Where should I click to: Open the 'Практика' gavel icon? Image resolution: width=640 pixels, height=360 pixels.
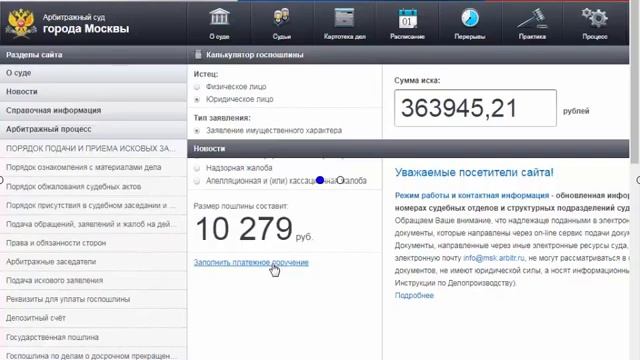(x=532, y=17)
